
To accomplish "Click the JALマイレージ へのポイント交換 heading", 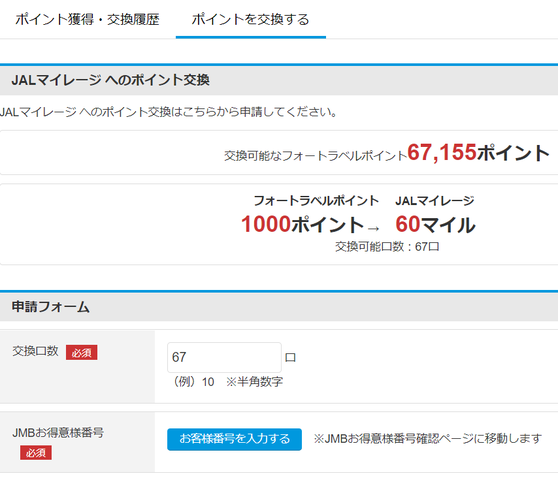I will [110, 80].
